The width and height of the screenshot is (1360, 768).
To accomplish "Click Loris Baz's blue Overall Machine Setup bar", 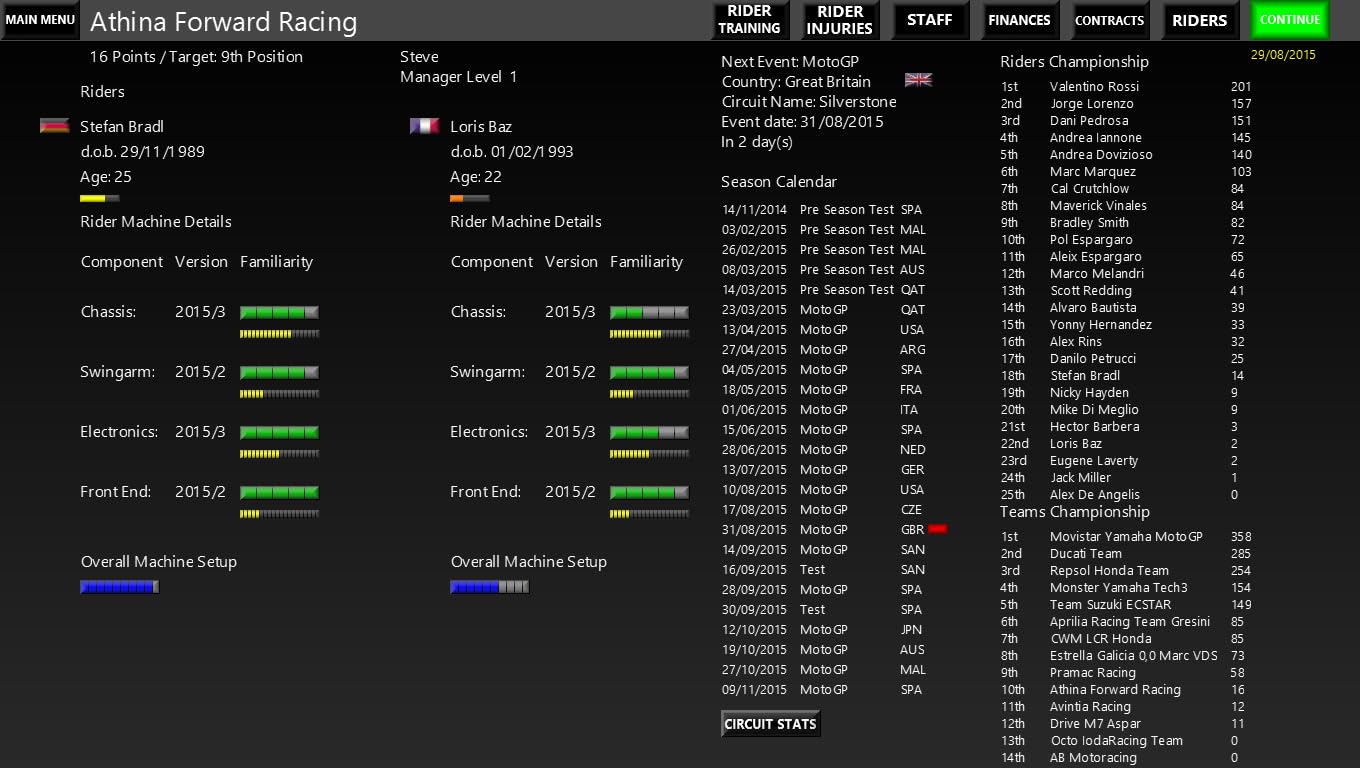I will 489,587.
